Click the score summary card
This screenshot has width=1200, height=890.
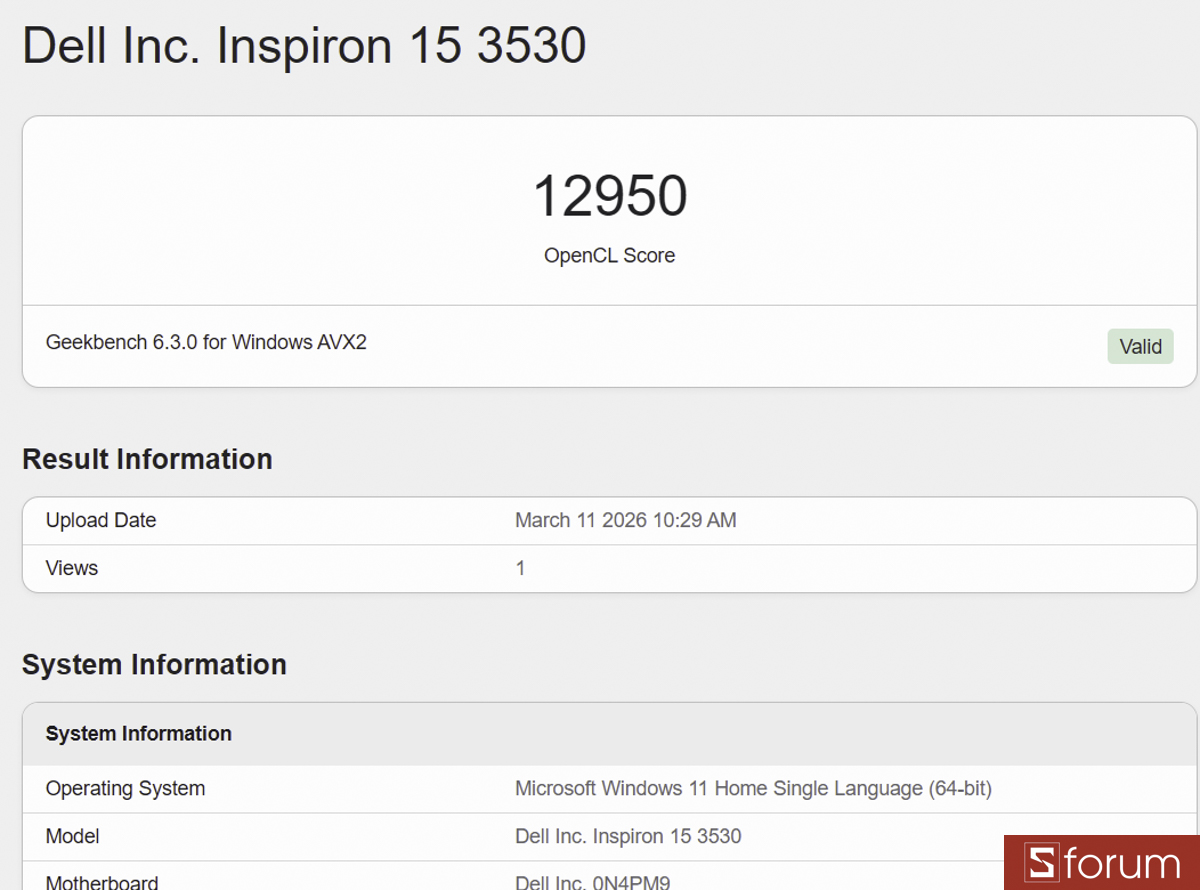tap(609, 210)
